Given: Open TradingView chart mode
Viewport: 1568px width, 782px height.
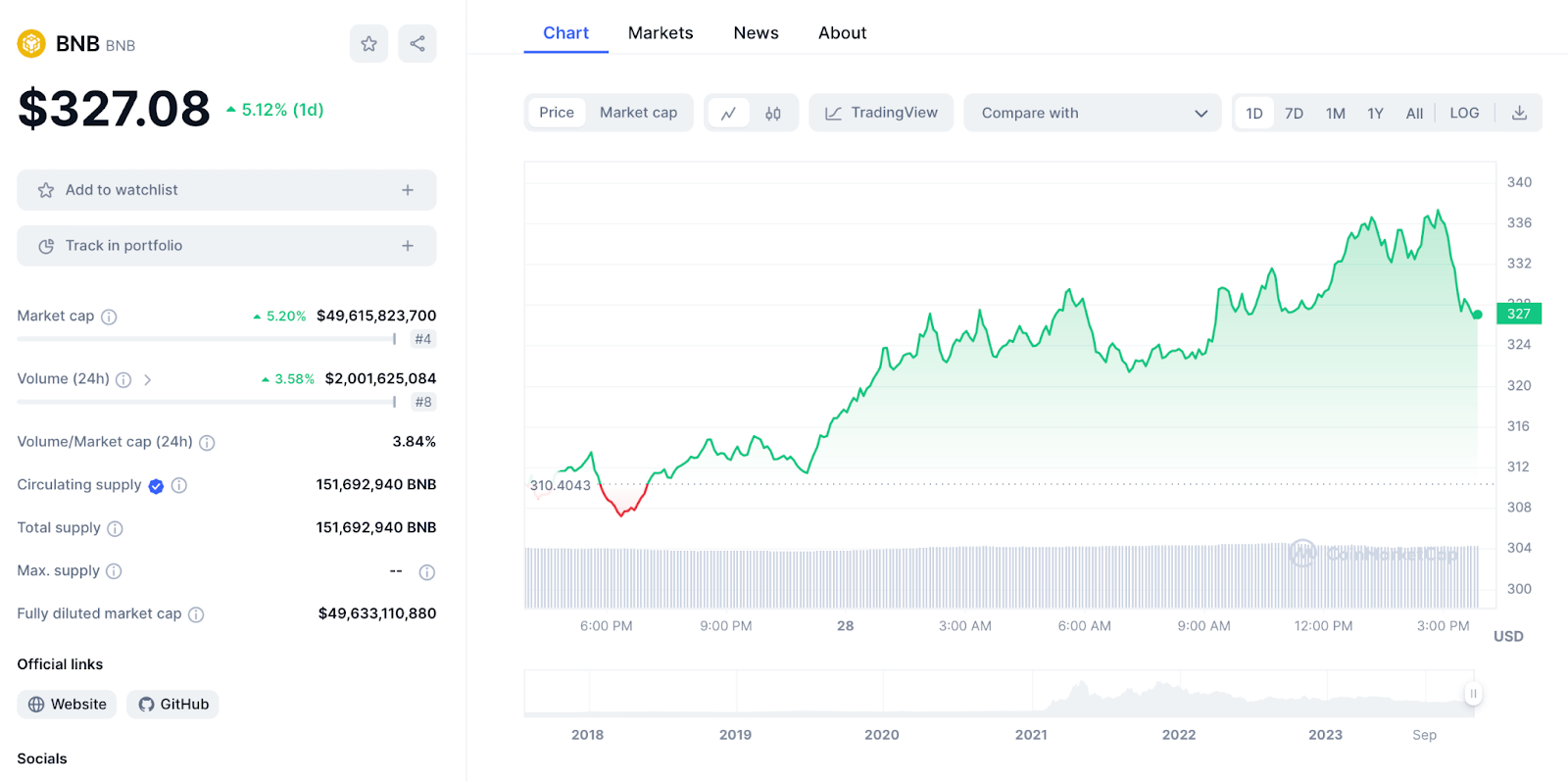Looking at the screenshot, I should [881, 113].
